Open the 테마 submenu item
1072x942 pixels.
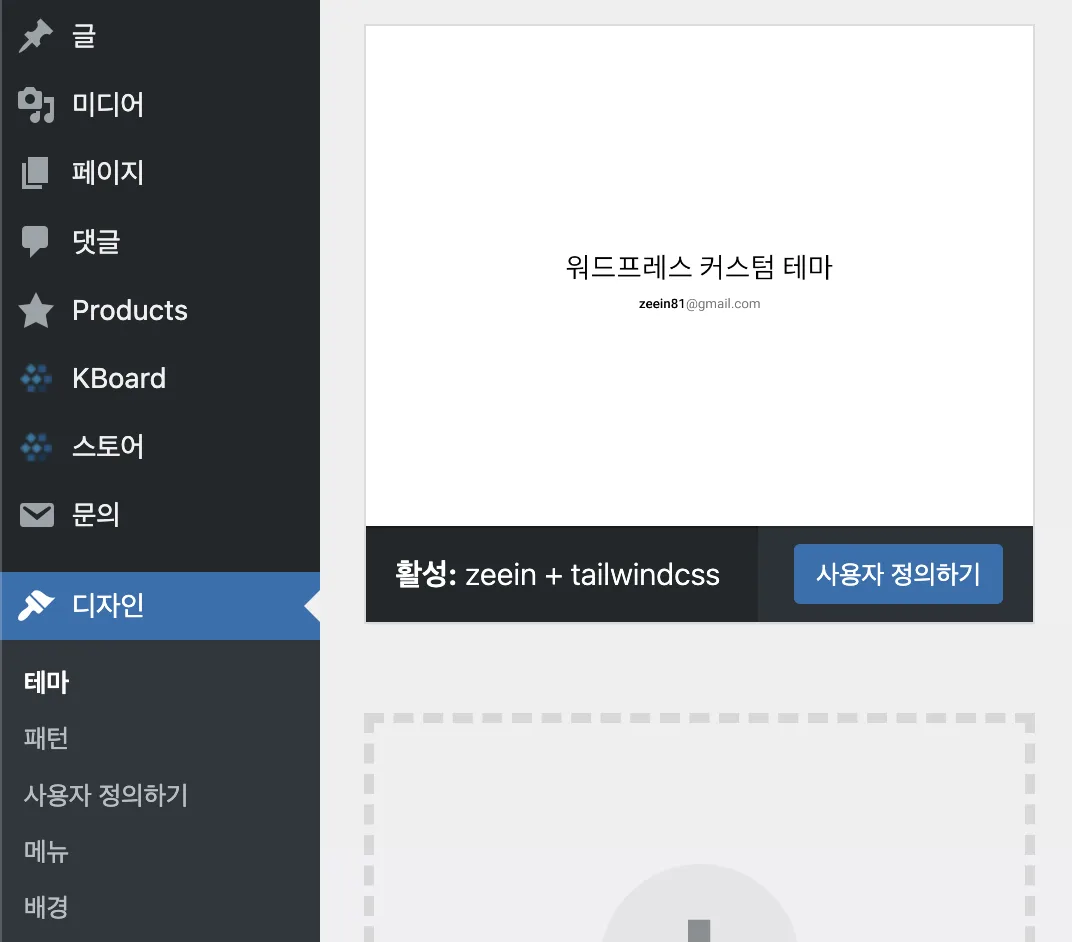[x=46, y=682]
